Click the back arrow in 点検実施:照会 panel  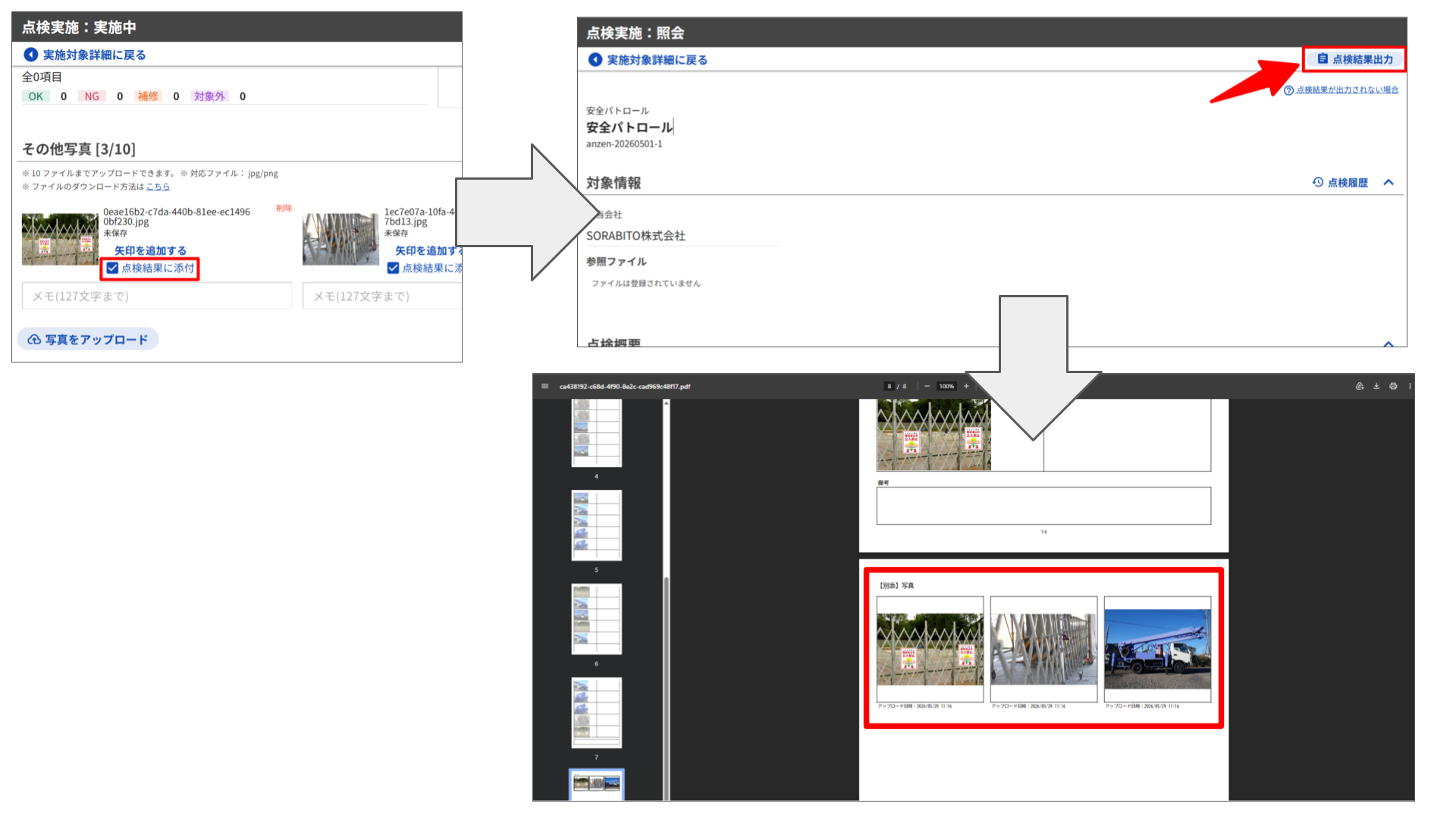[595, 60]
